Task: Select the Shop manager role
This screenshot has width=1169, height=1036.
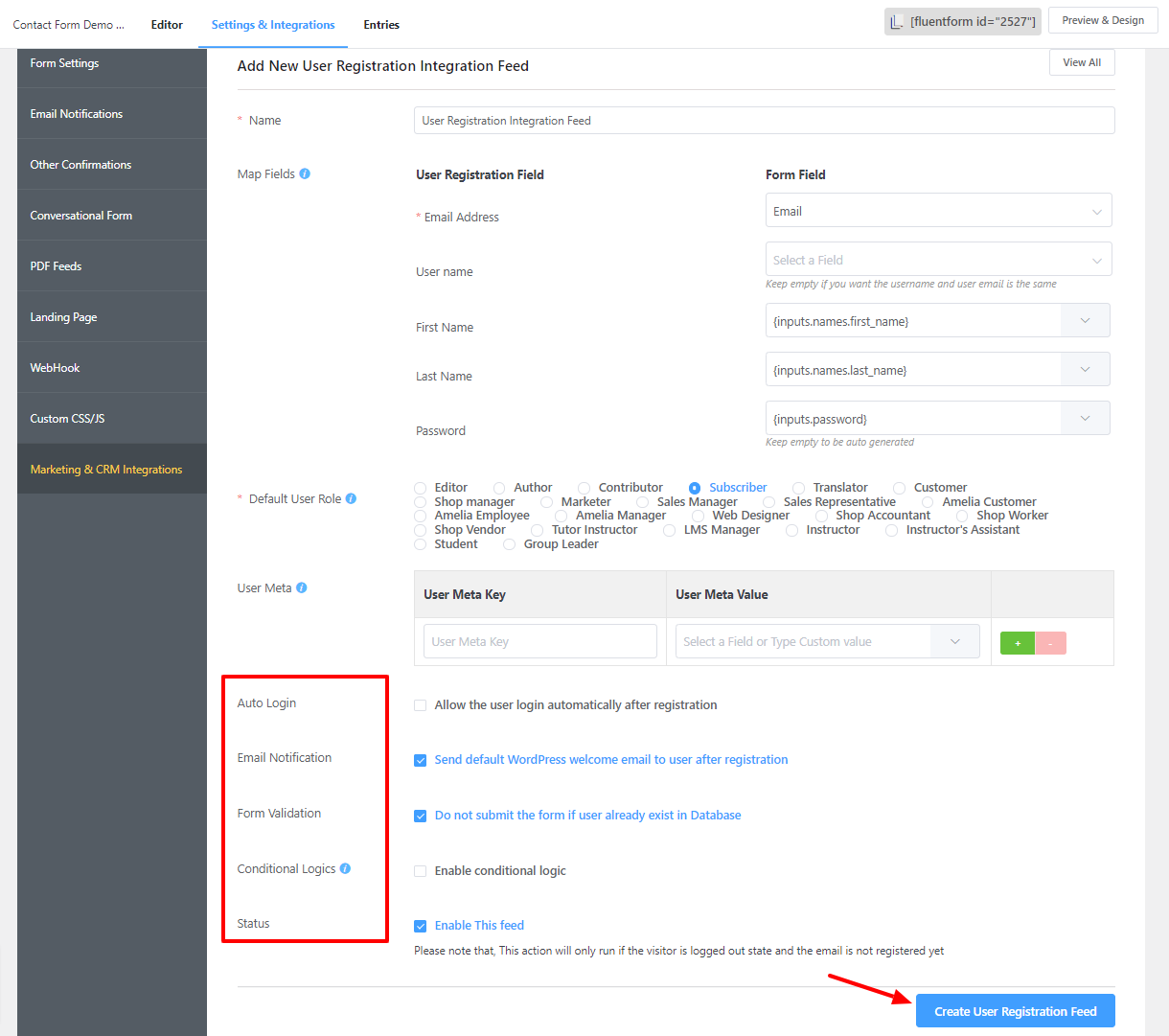Action: tap(420, 502)
